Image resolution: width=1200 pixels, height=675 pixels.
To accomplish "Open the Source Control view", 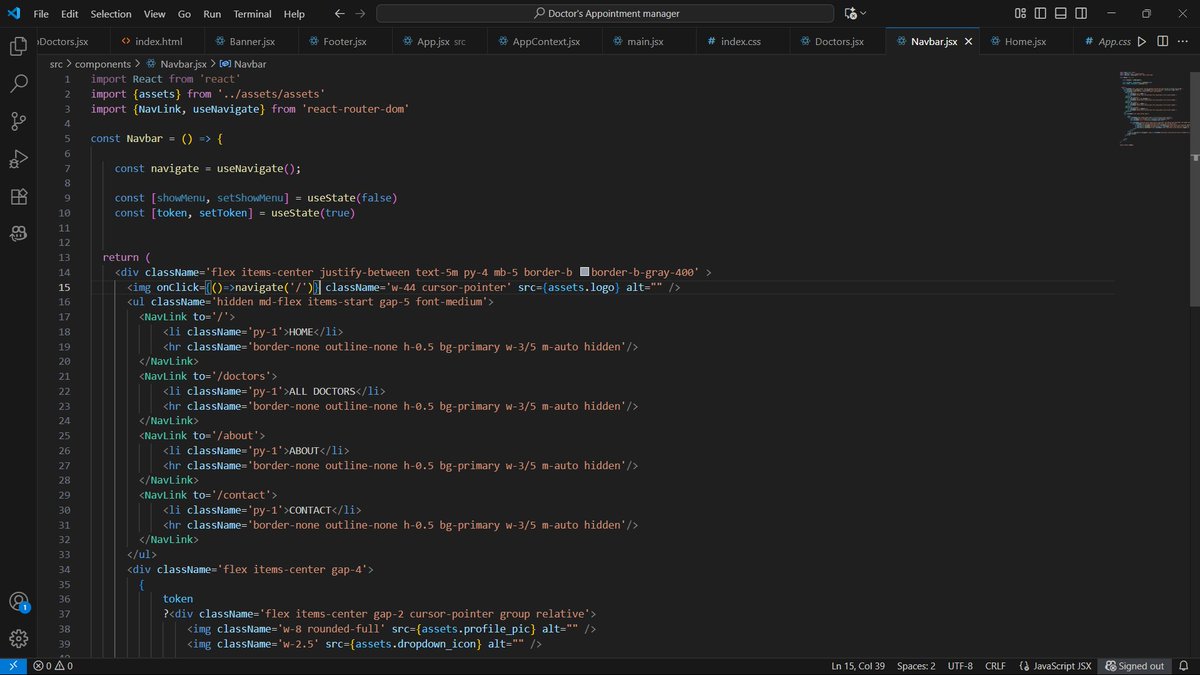I will point(18,121).
